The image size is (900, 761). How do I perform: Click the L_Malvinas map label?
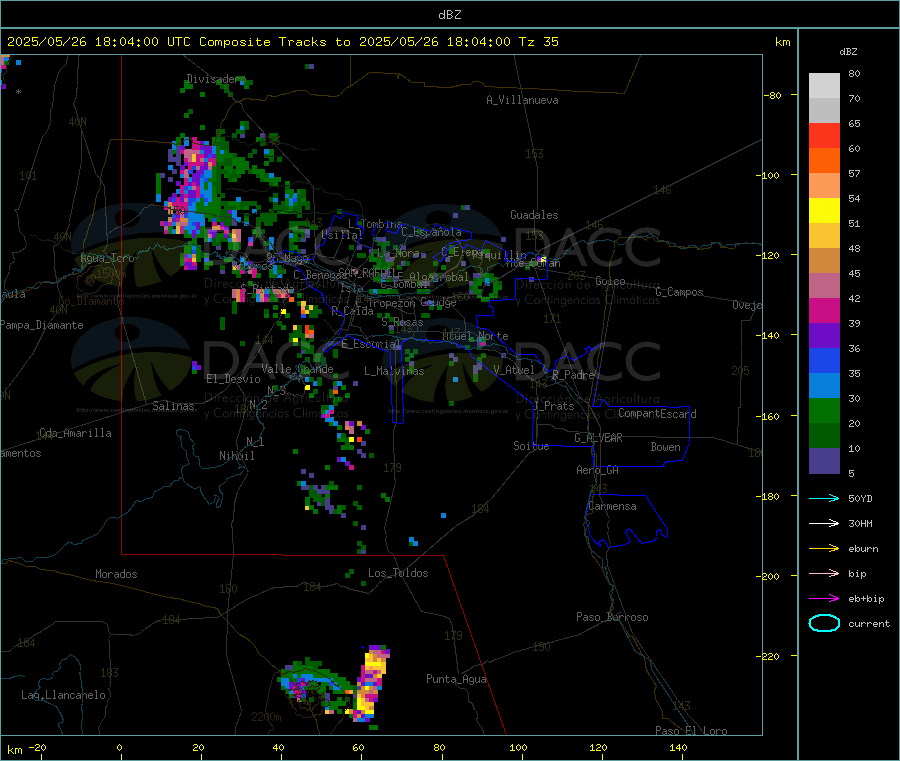point(394,371)
